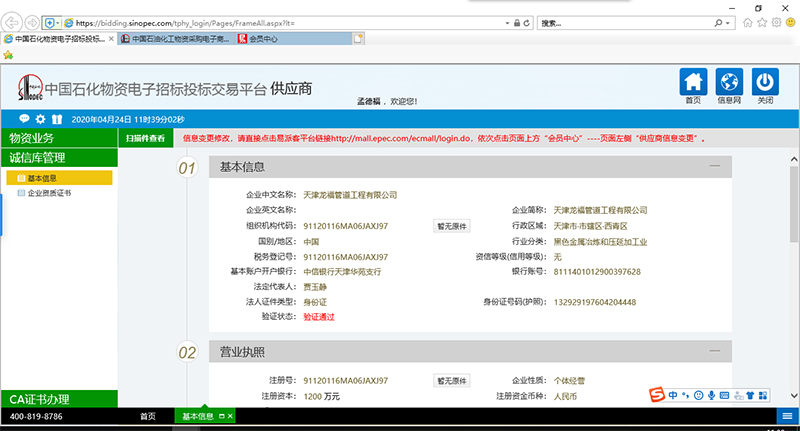The width and height of the screenshot is (800, 431).
Task: Switch to the 首页 bottom tab
Action: click(x=147, y=416)
